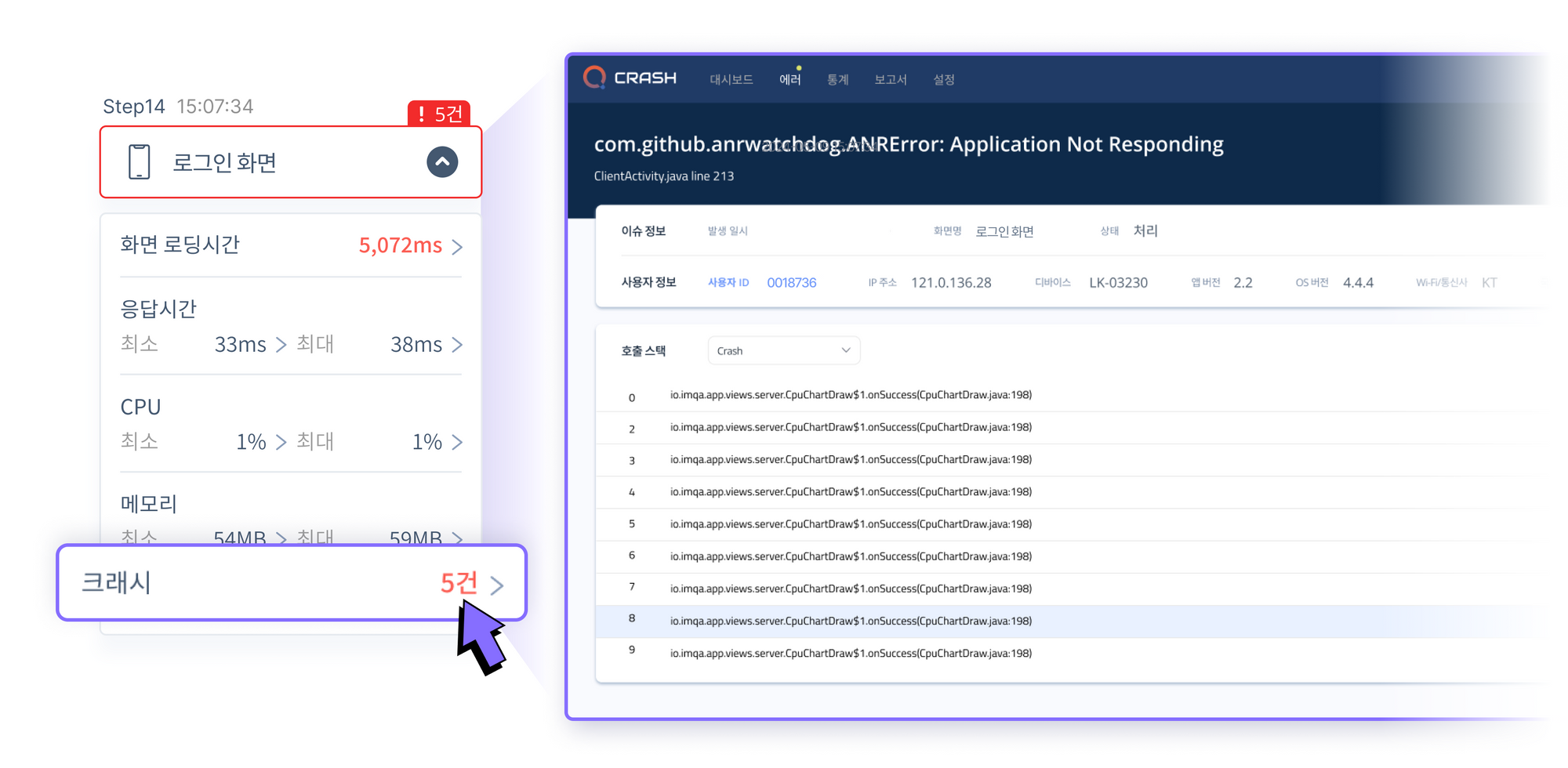Screen dimensions: 1568x768
Task: Click the Step14 label
Action: 134,107
